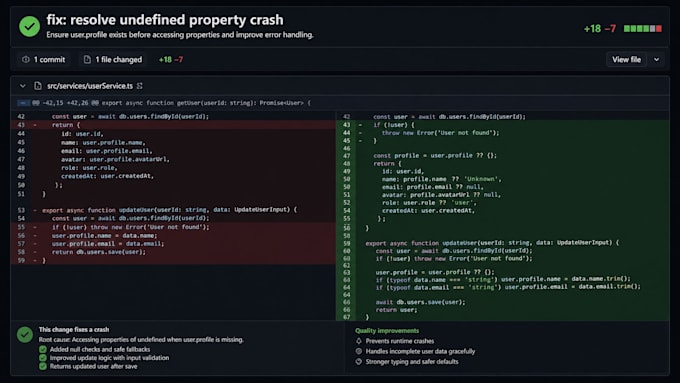Open the 1 file changed tab
Viewport: 680px width, 383px height.
[x=113, y=59]
